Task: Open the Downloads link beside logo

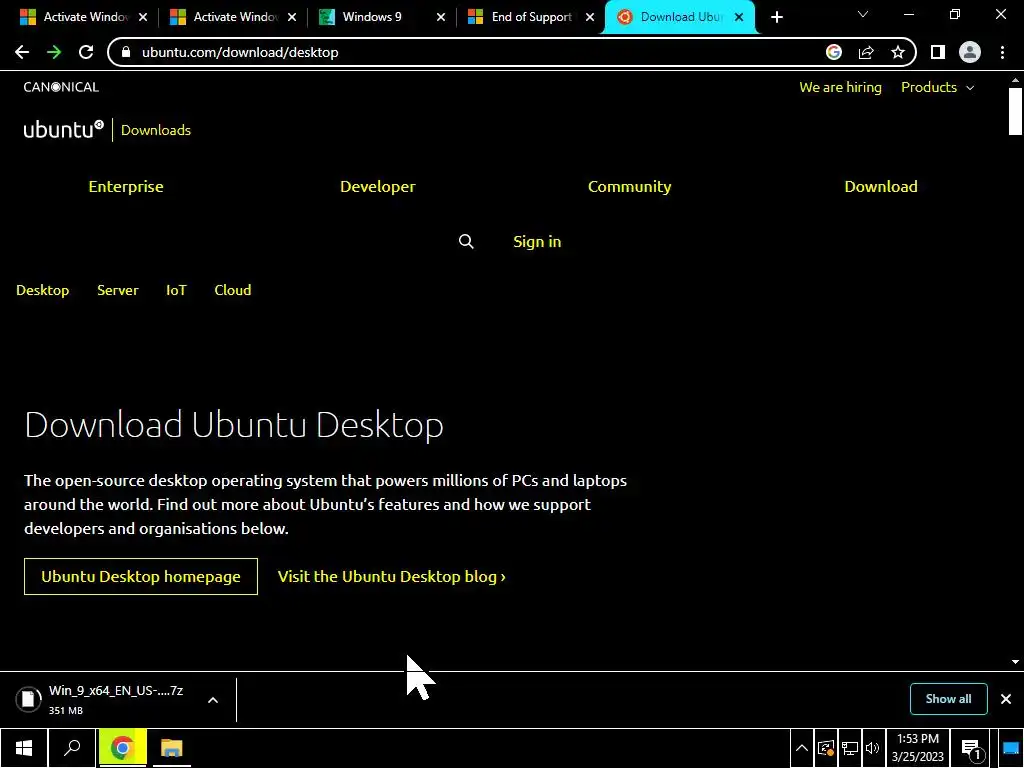Action: tap(155, 130)
